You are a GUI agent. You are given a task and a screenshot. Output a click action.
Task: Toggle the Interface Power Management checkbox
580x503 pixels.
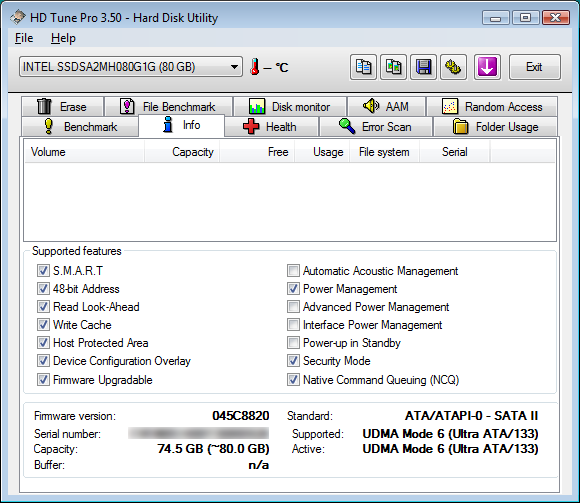[293, 325]
